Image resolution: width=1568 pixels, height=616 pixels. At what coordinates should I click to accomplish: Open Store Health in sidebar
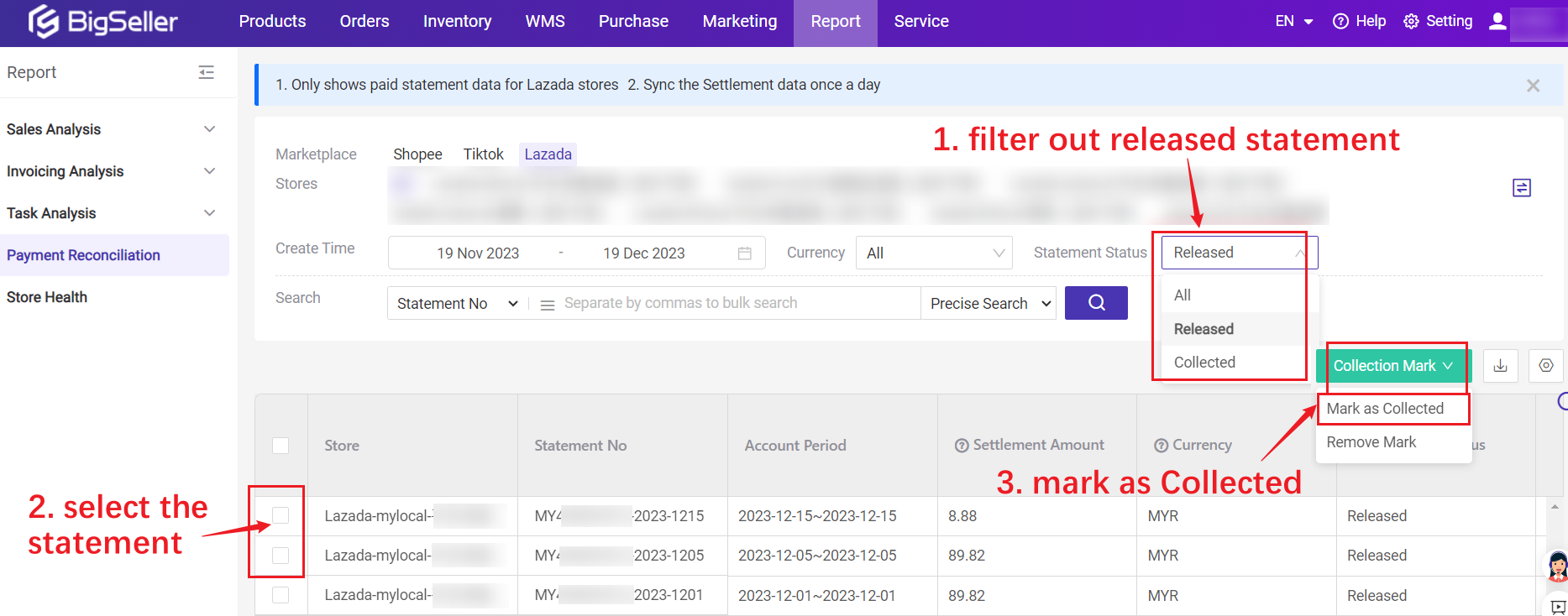(x=47, y=297)
